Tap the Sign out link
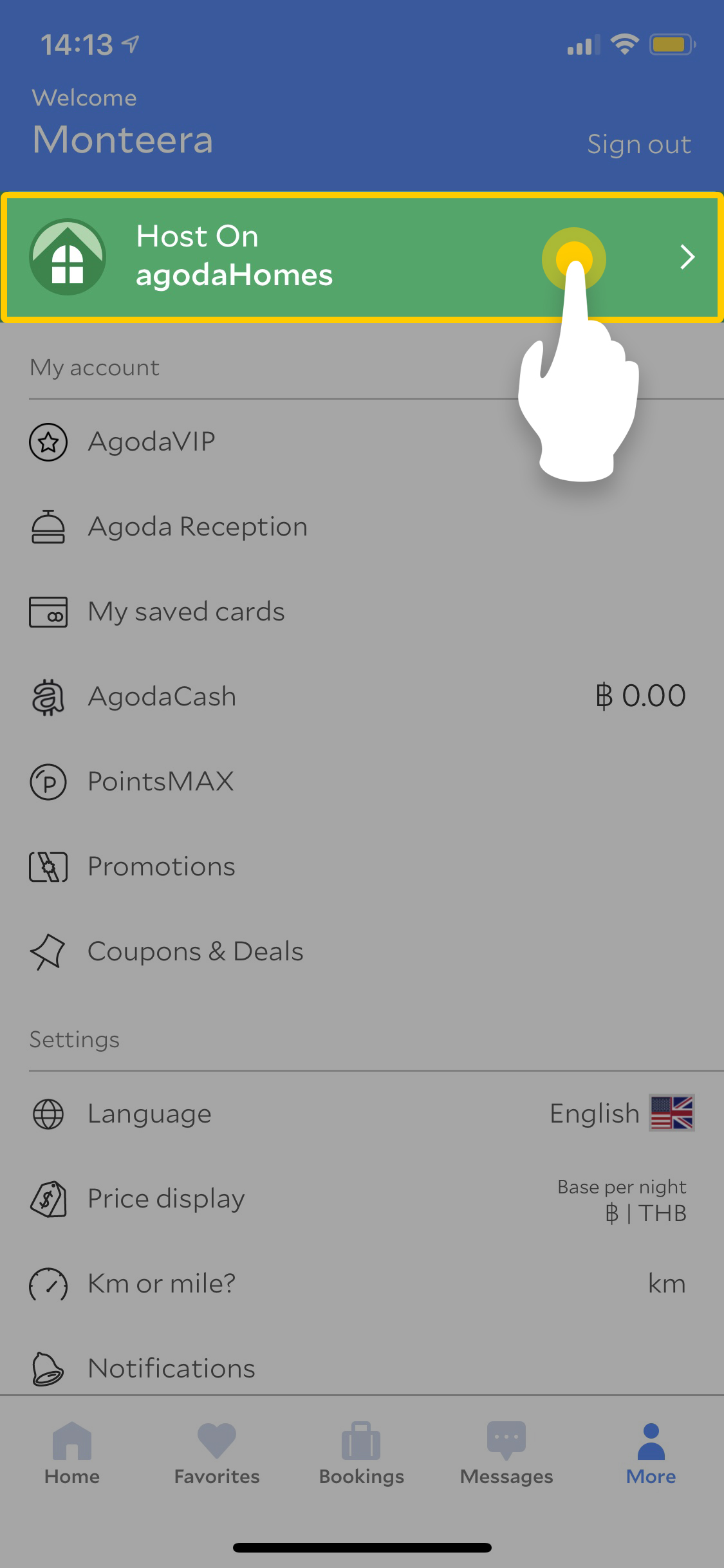The width and height of the screenshot is (724, 1568). click(638, 145)
